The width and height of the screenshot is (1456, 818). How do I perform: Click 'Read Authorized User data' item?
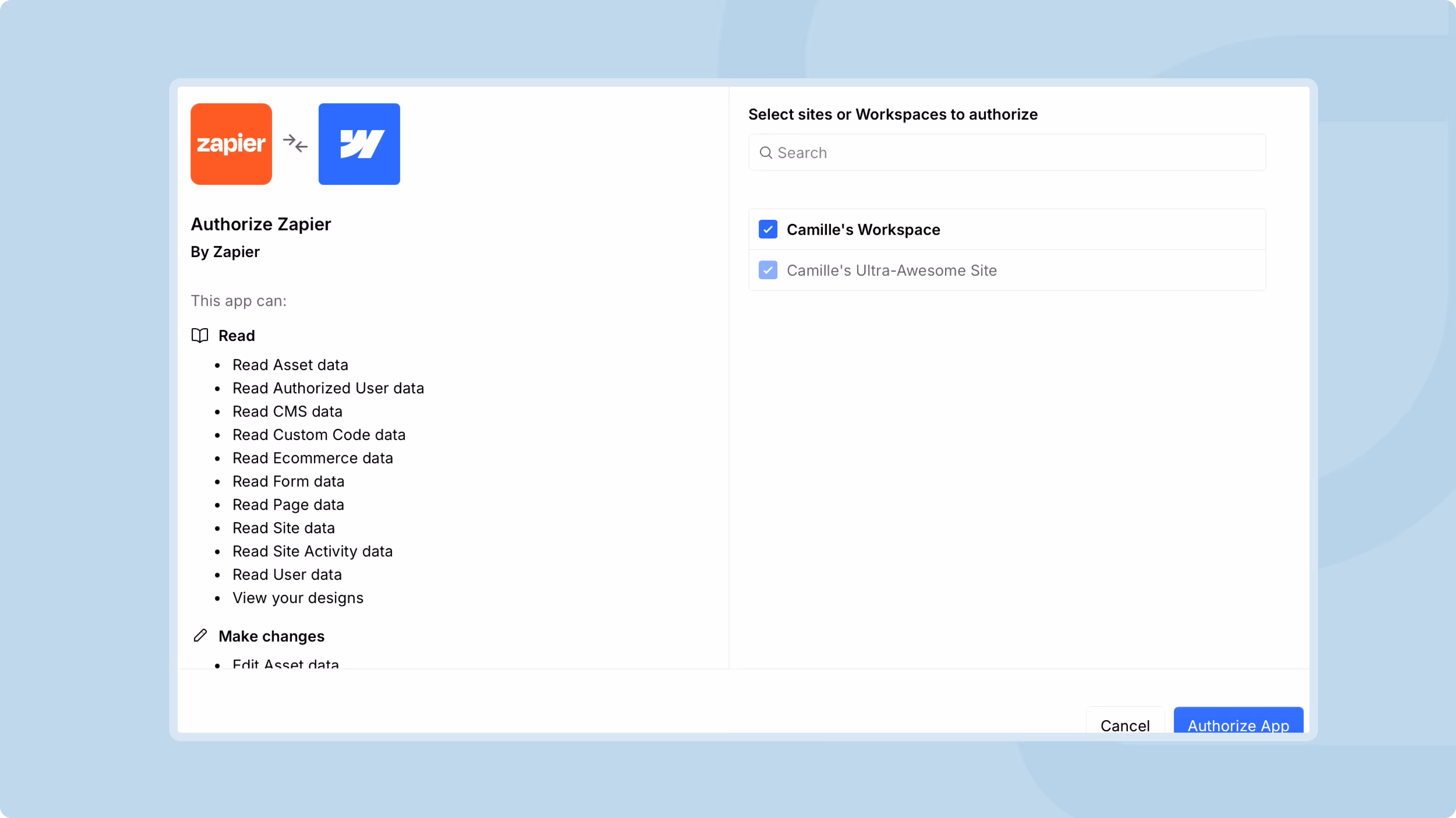click(x=328, y=388)
